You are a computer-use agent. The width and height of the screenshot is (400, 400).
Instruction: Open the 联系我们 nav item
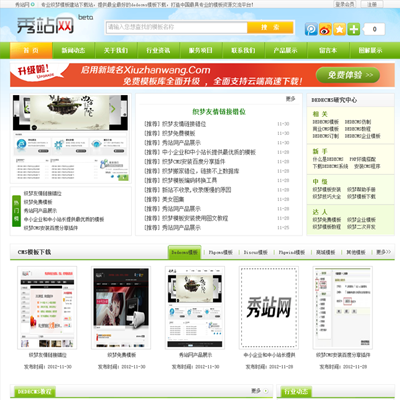[243, 50]
